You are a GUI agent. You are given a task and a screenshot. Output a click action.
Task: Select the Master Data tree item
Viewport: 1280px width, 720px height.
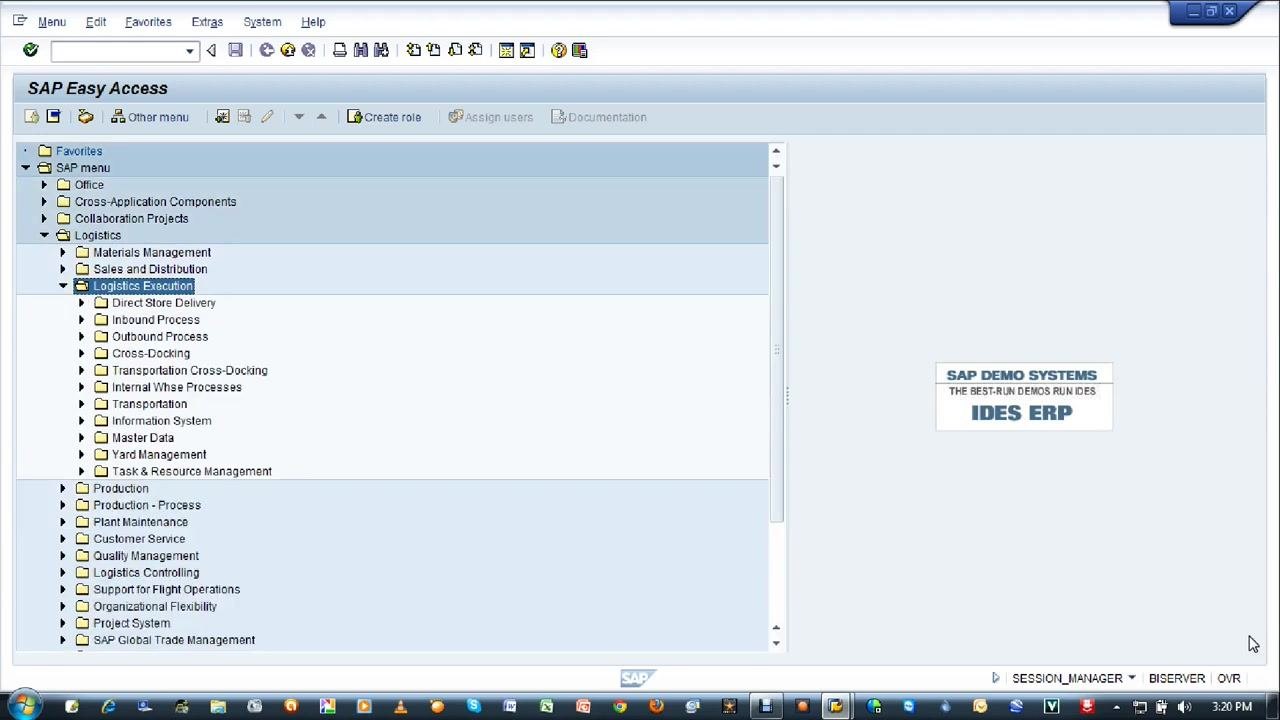pos(143,438)
